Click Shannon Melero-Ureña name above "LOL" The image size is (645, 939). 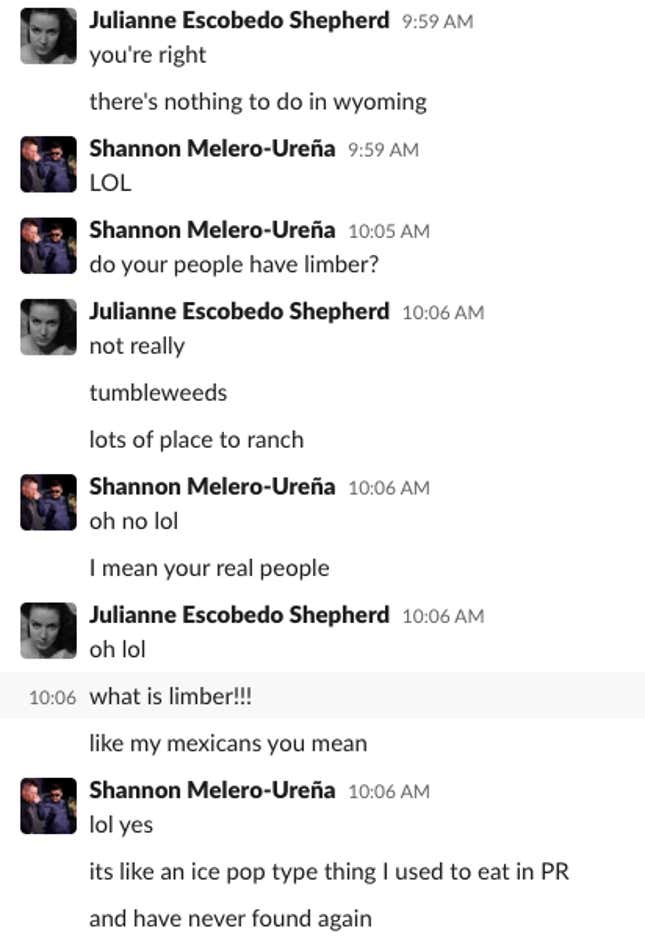tap(212, 149)
